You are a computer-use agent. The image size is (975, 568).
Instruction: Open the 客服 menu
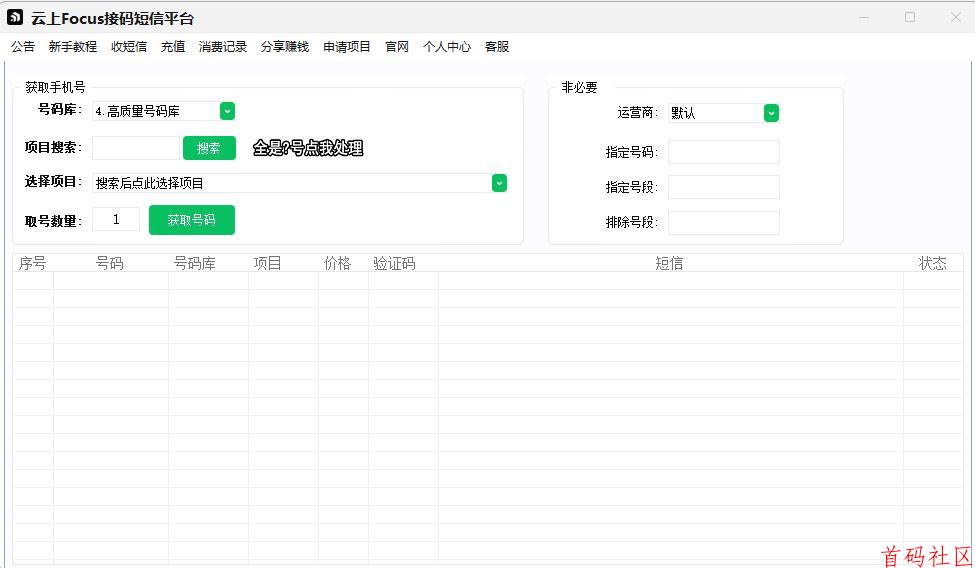click(497, 47)
